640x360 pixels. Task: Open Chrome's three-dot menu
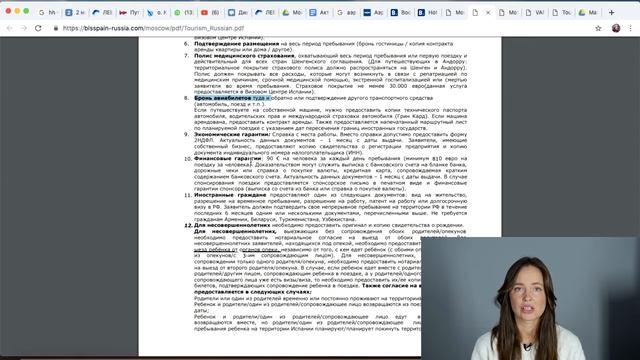[631, 28]
